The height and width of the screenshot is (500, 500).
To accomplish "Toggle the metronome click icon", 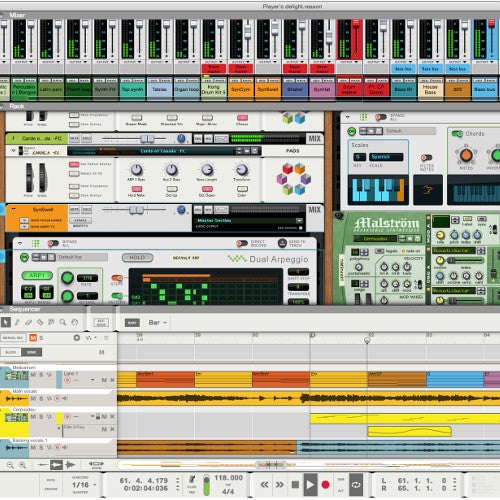I will point(192,480).
